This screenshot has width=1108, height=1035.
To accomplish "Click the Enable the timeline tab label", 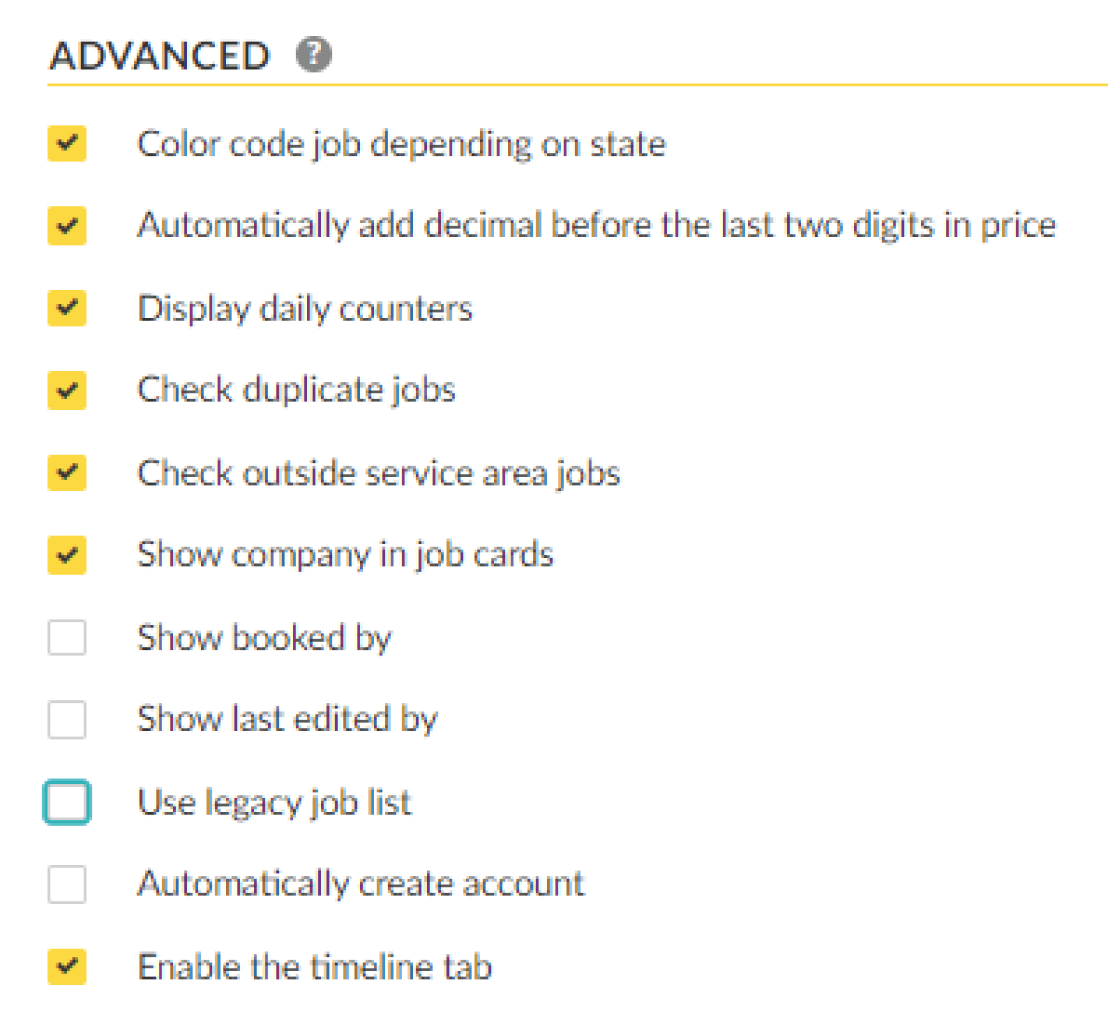I will click(x=314, y=966).
